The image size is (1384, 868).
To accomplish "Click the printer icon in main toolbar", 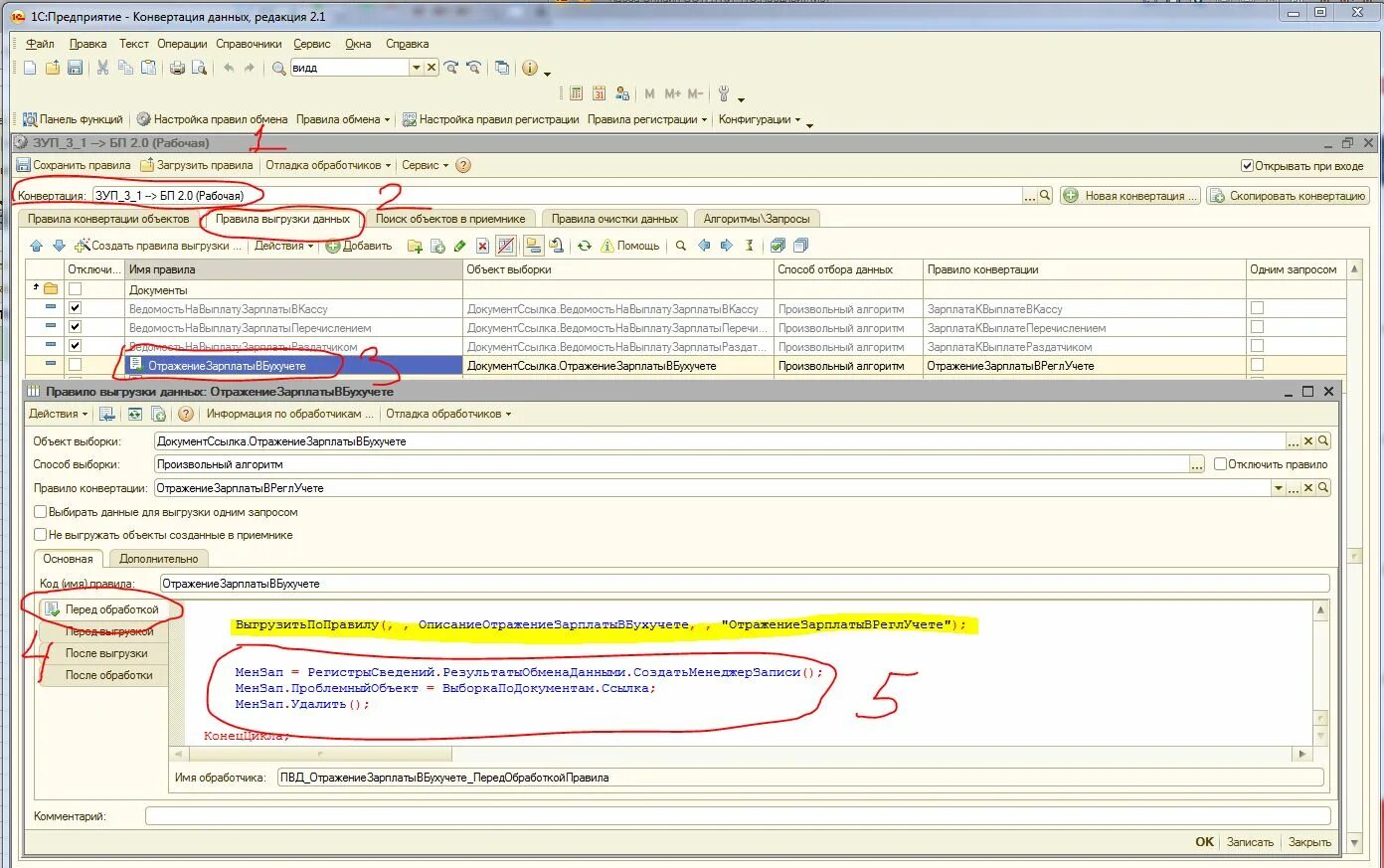I will coord(177,68).
